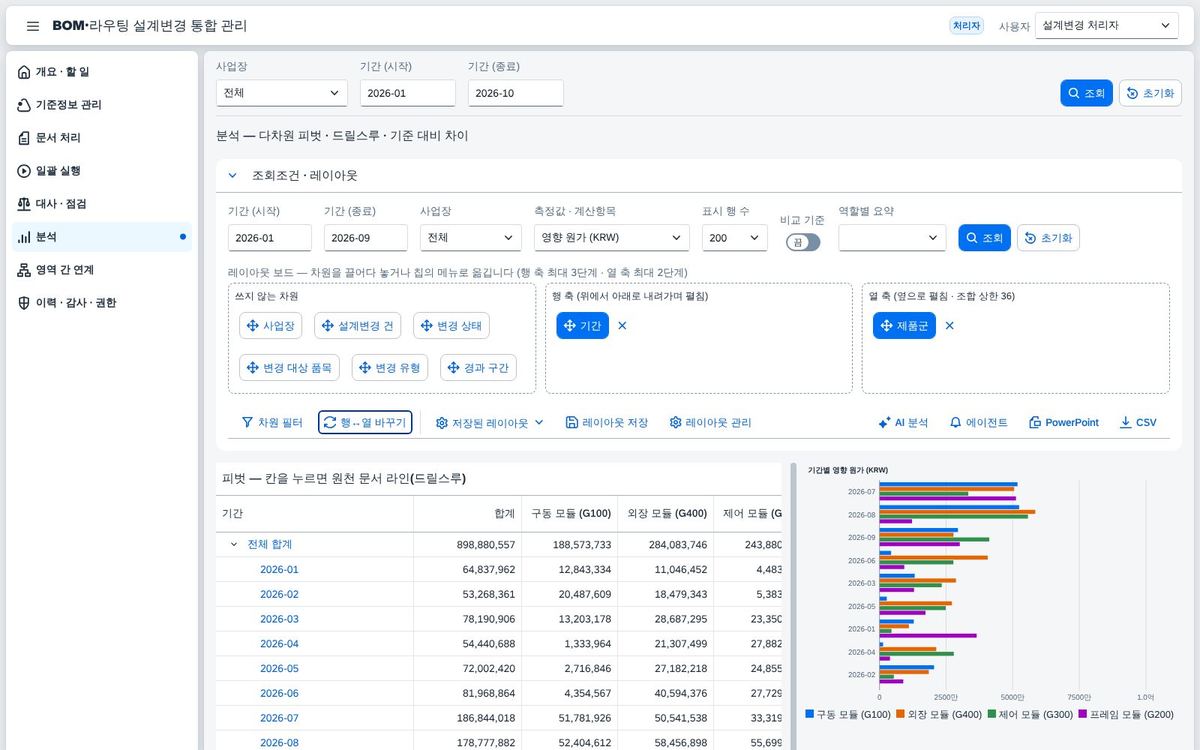Click the 기간 chip in row axis
1200x750 pixels.
pyautogui.click(x=582, y=326)
